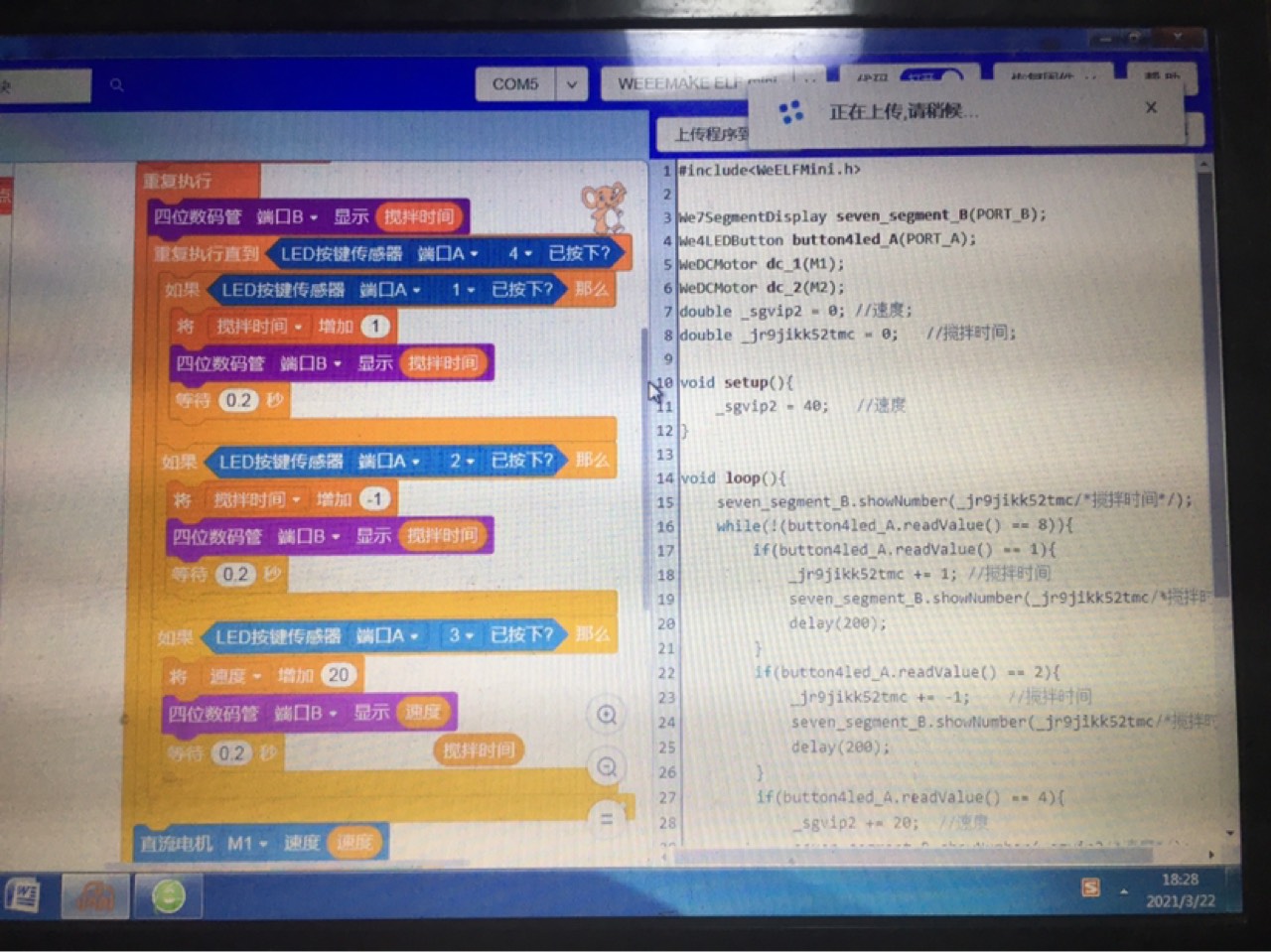Click line number 16 in the code gutter

(x=665, y=526)
